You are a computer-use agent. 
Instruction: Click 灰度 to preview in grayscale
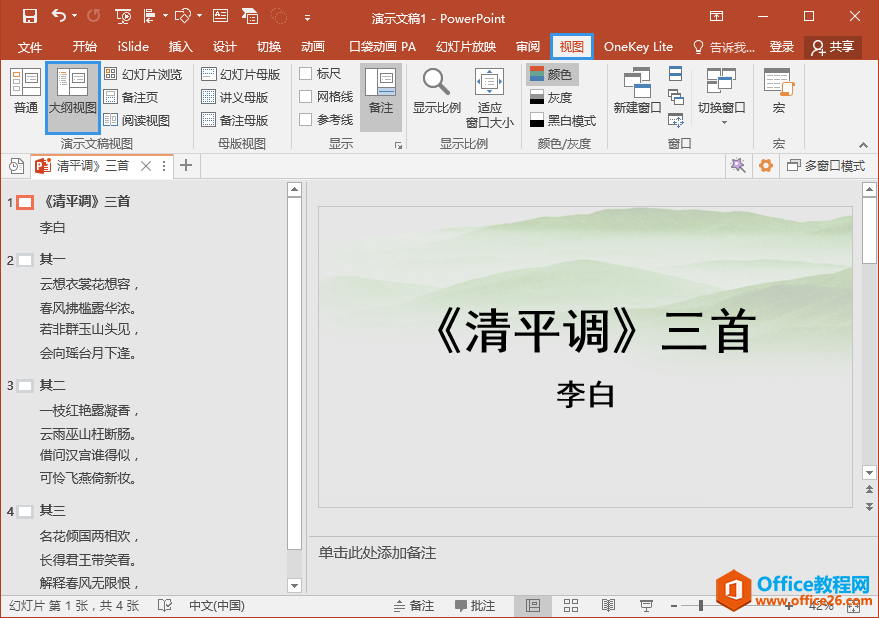point(555,96)
